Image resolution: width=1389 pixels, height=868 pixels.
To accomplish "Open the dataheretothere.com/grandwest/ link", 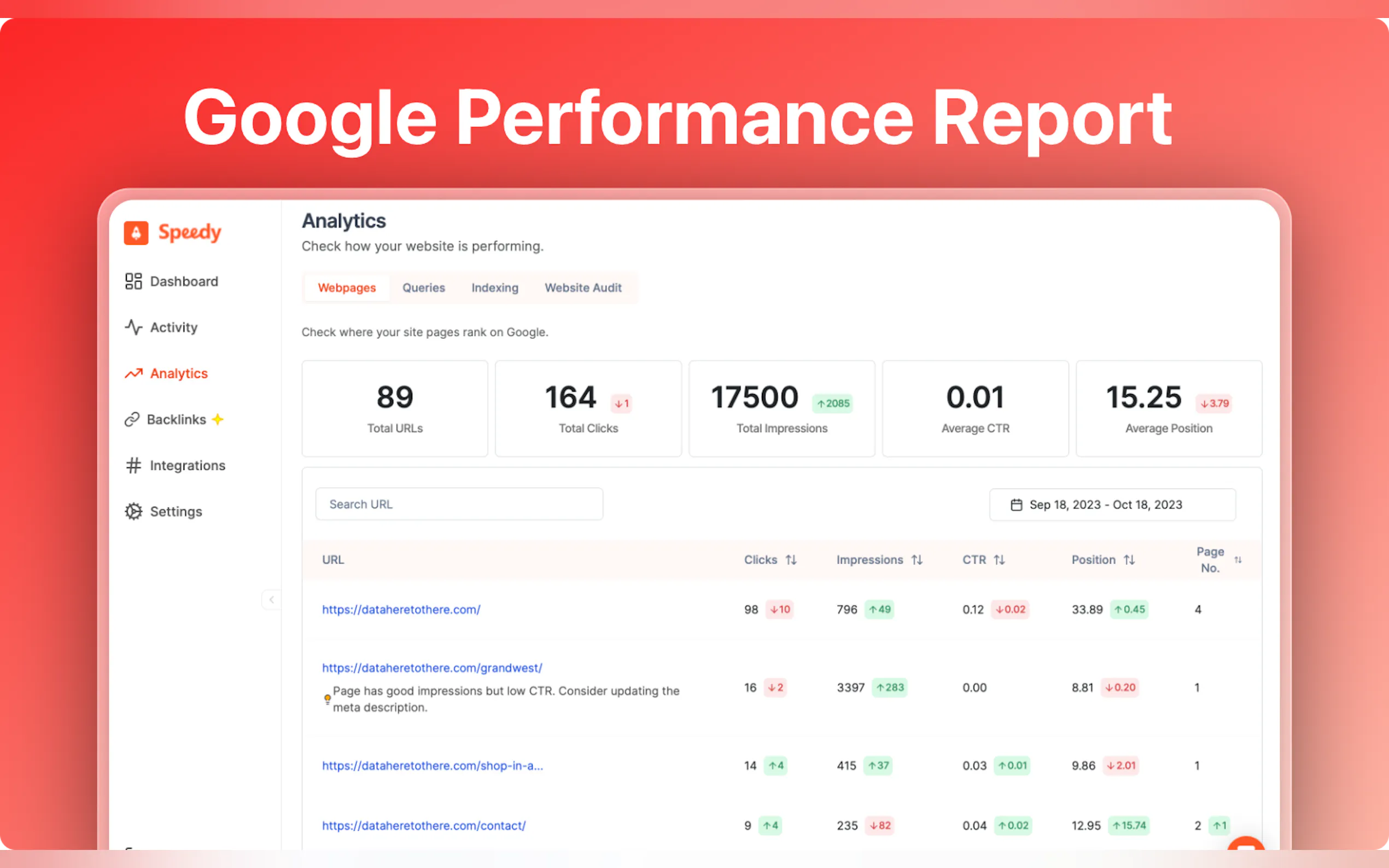I will coord(432,667).
